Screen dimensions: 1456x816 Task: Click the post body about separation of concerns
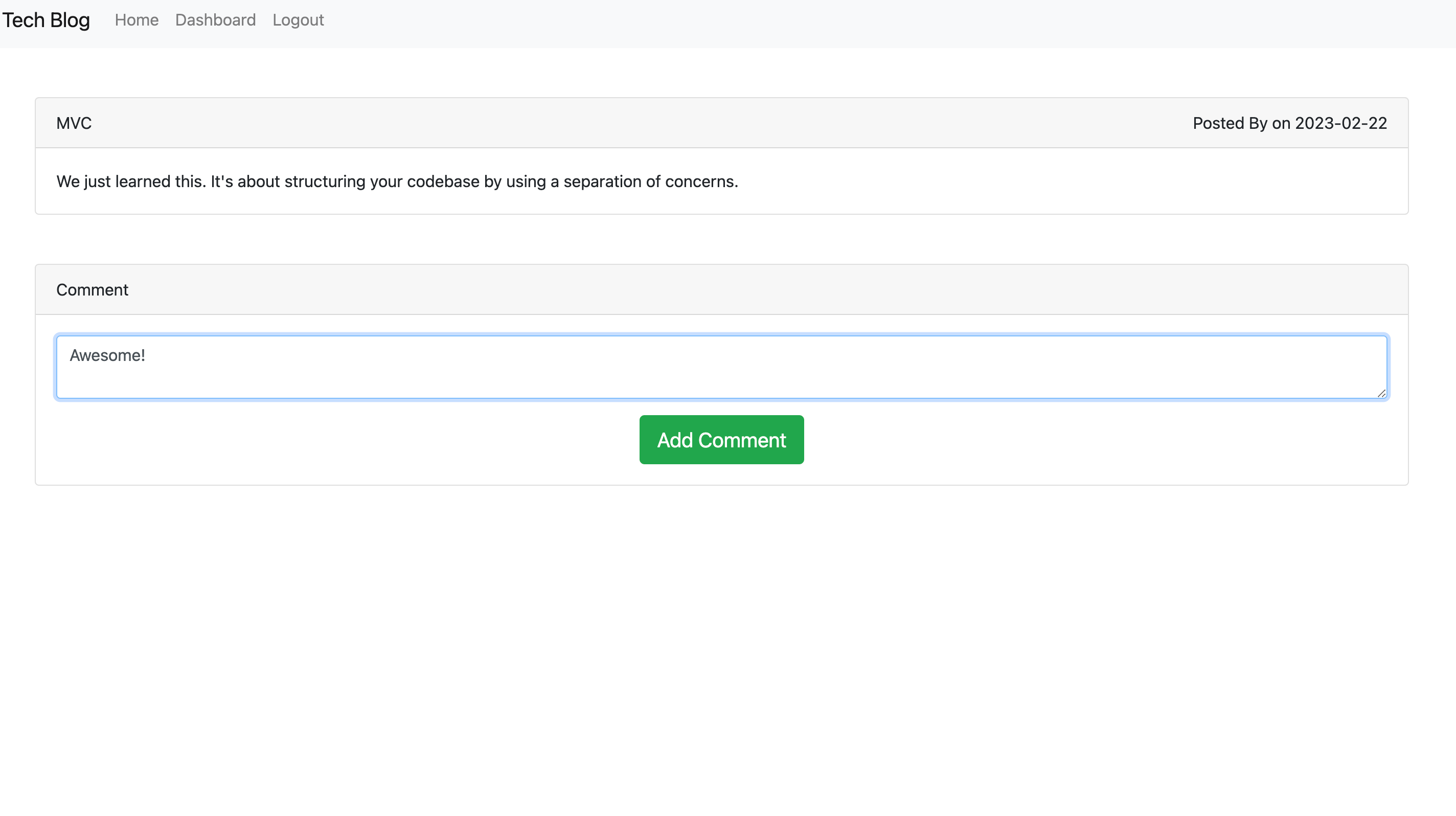pyautogui.click(x=397, y=182)
